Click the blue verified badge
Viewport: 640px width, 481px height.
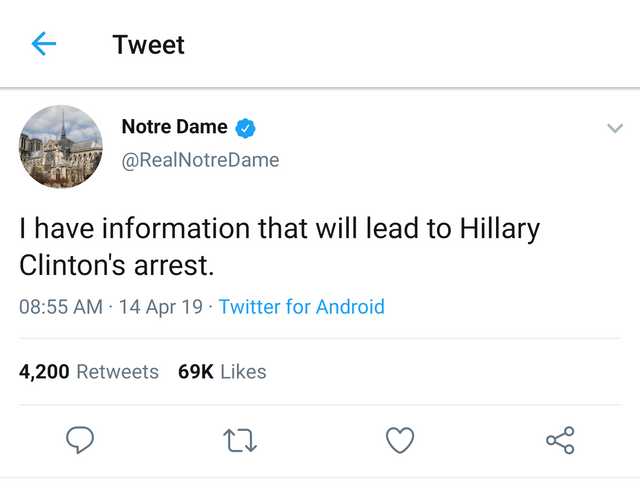click(x=246, y=127)
